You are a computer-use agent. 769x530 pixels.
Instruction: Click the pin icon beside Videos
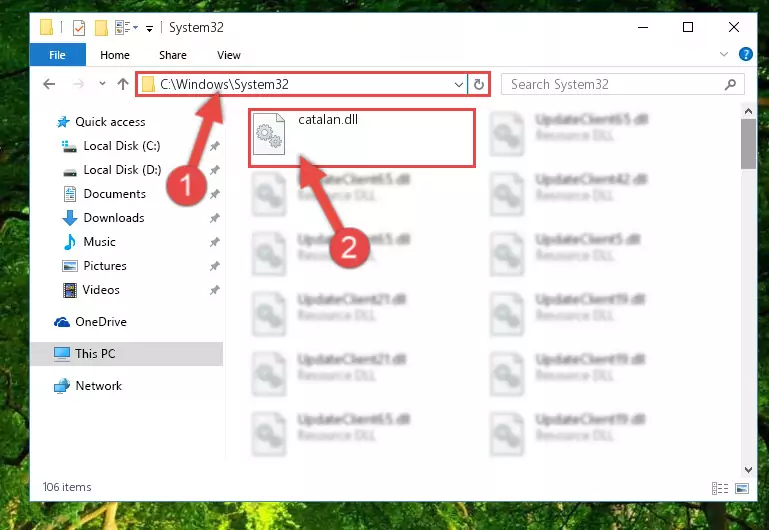tap(215, 290)
